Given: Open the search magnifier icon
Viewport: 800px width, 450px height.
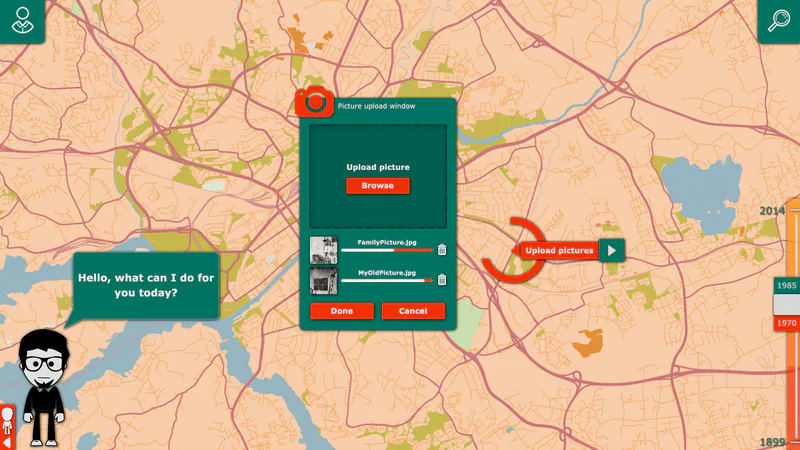Looking at the screenshot, I should pyautogui.click(x=779, y=20).
